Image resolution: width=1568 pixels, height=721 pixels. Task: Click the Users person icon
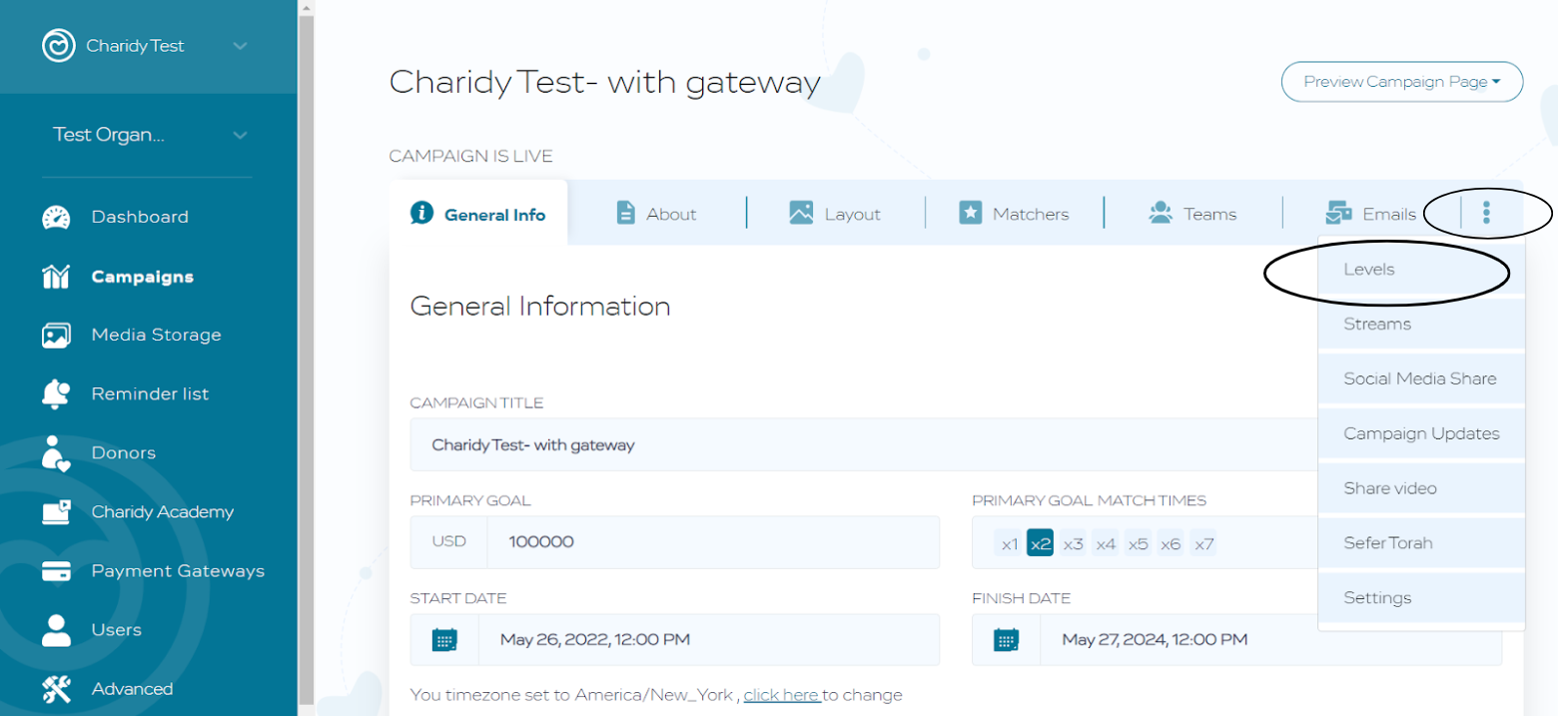click(56, 630)
